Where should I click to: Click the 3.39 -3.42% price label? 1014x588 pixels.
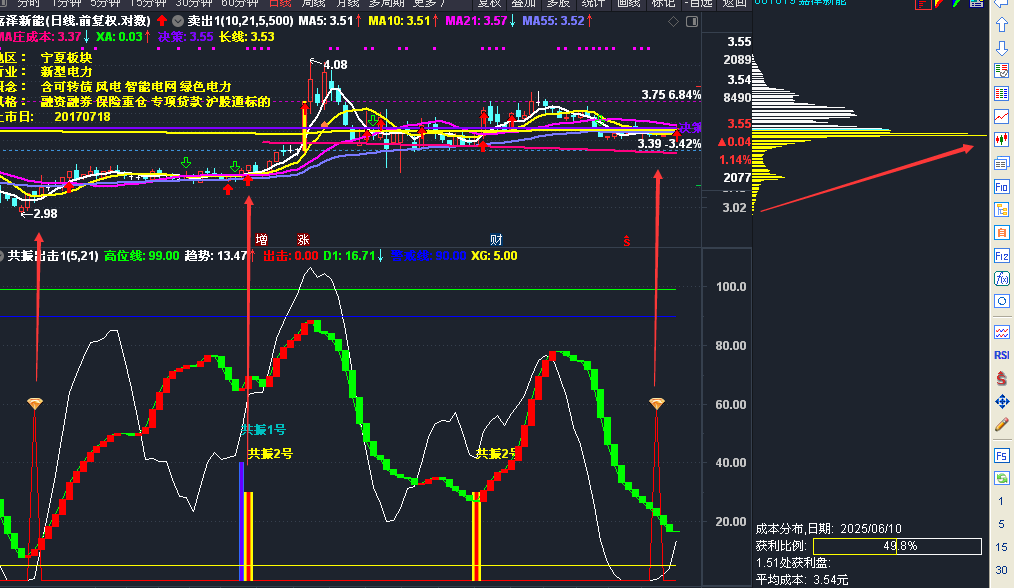pyautogui.click(x=669, y=144)
